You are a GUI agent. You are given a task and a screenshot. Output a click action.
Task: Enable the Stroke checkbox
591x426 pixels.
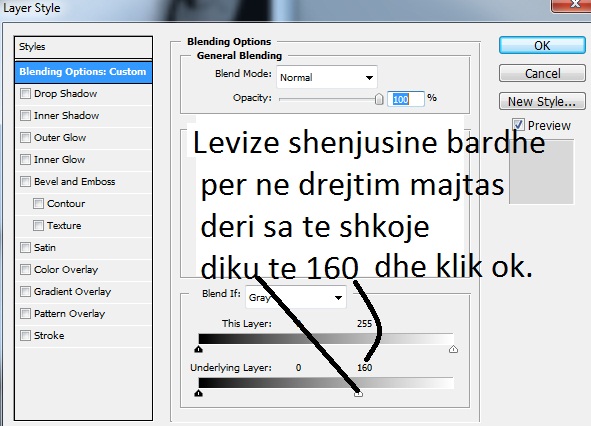pyautogui.click(x=26, y=336)
